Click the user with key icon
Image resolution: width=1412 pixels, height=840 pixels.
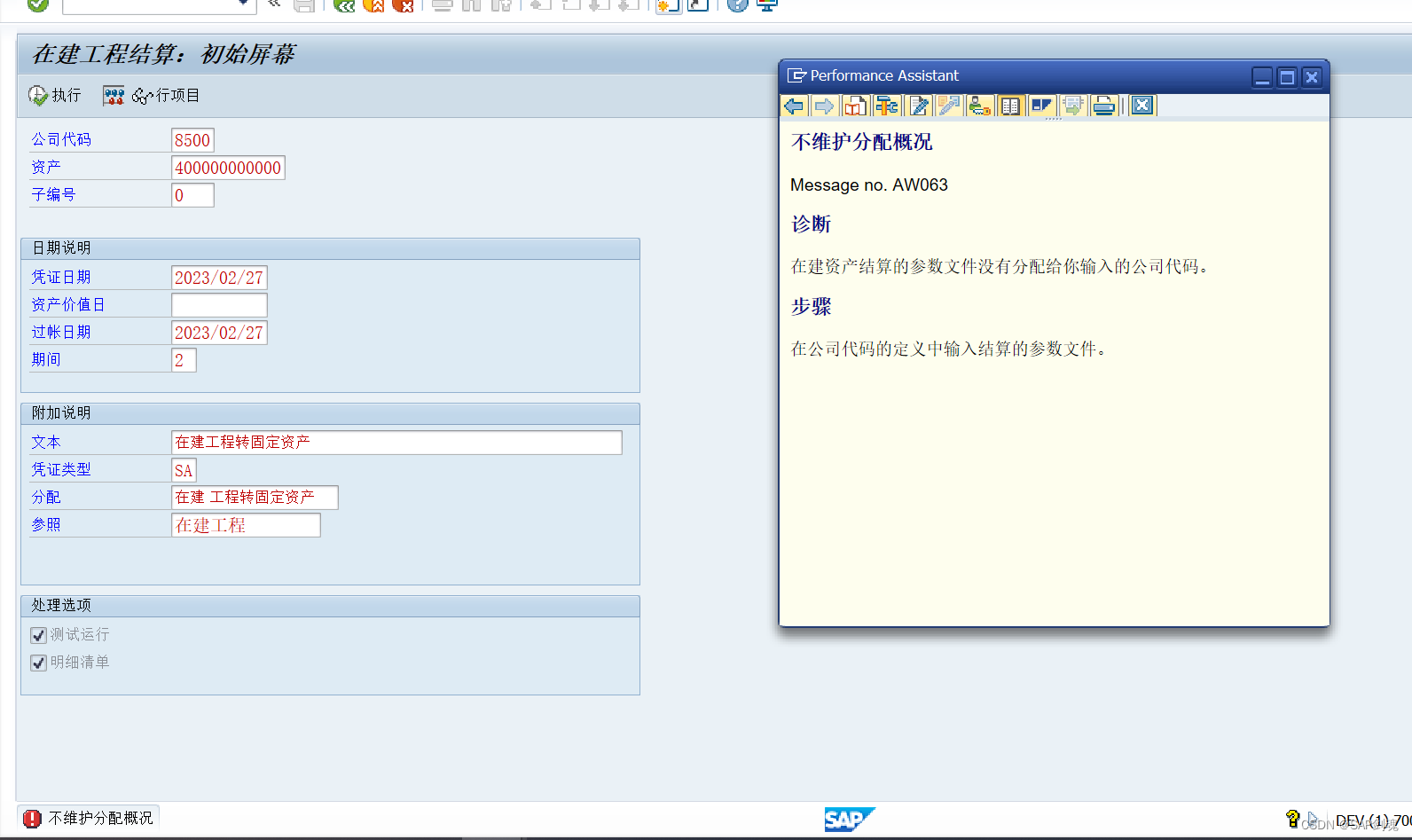click(979, 106)
